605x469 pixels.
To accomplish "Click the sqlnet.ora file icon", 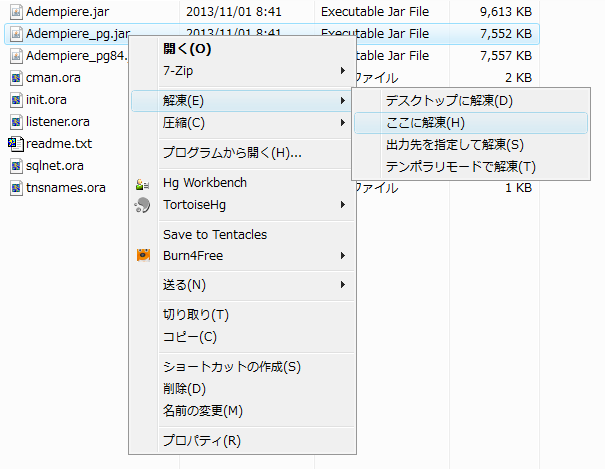I will click(16, 166).
